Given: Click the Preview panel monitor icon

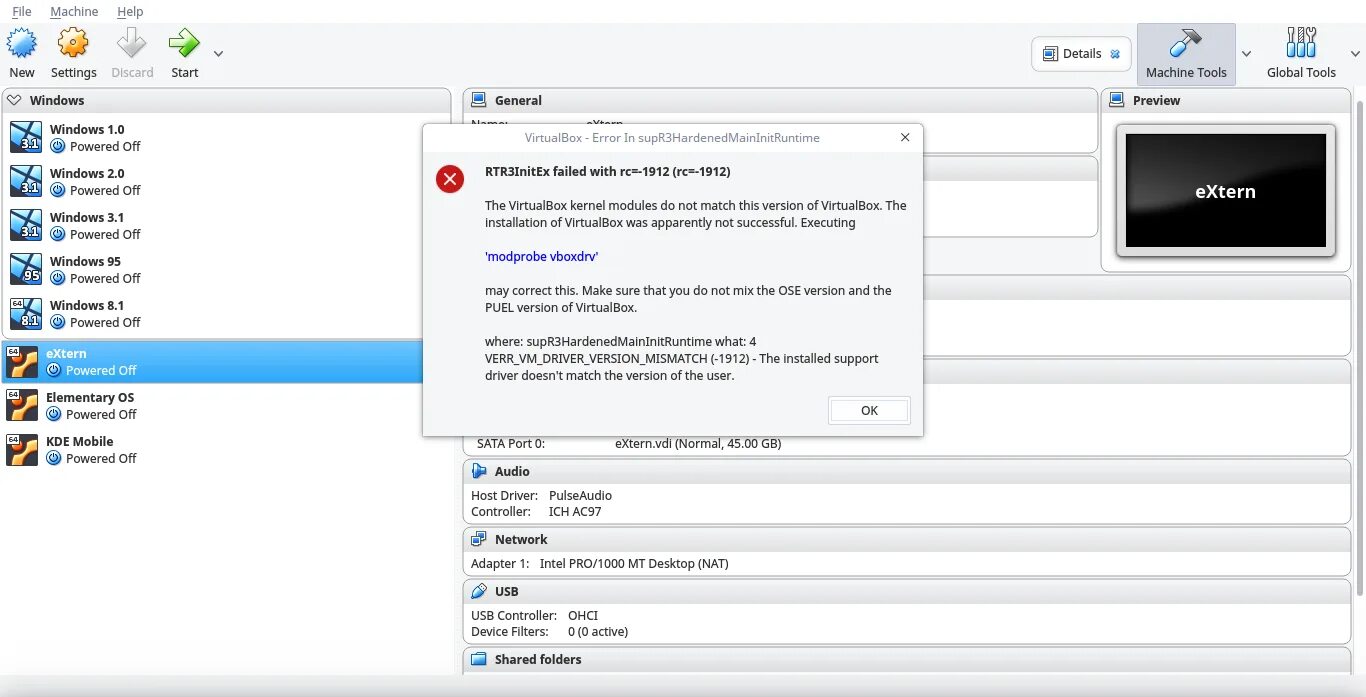Looking at the screenshot, I should pyautogui.click(x=1117, y=100).
